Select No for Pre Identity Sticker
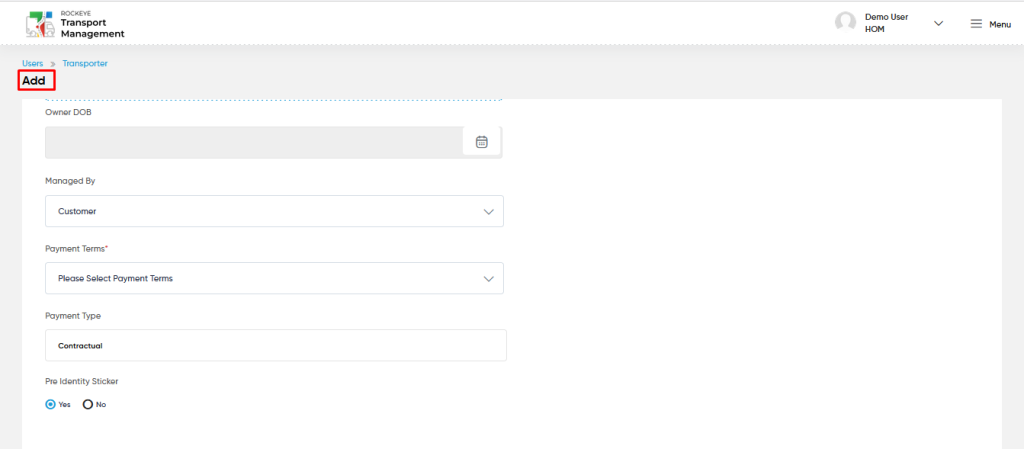Image resolution: width=1024 pixels, height=449 pixels. point(88,405)
